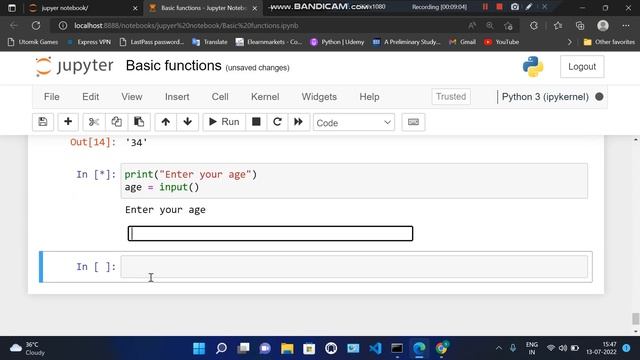The image size is (640, 360).
Task: Open browser collections icon
Action: point(580,26)
